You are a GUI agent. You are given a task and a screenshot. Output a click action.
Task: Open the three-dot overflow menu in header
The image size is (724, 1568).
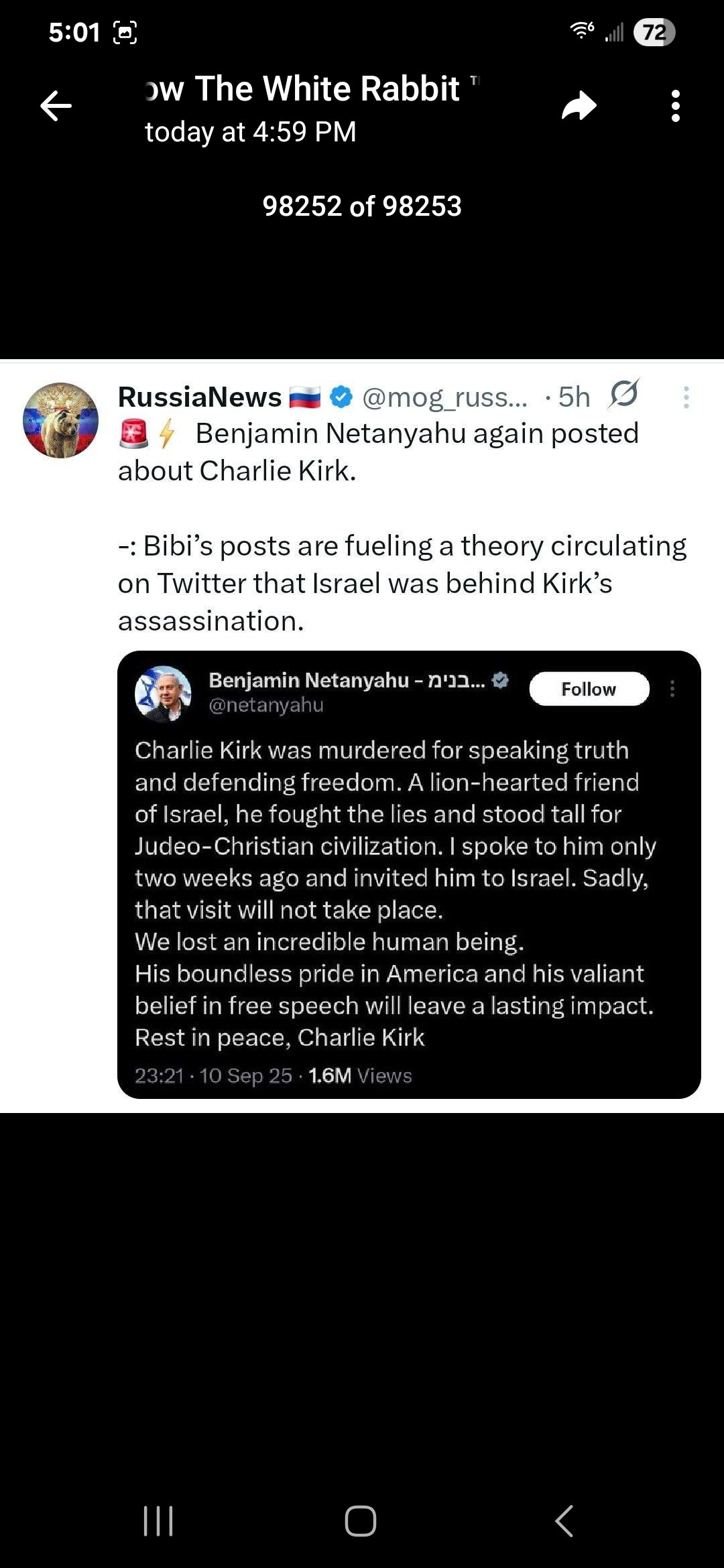click(675, 106)
